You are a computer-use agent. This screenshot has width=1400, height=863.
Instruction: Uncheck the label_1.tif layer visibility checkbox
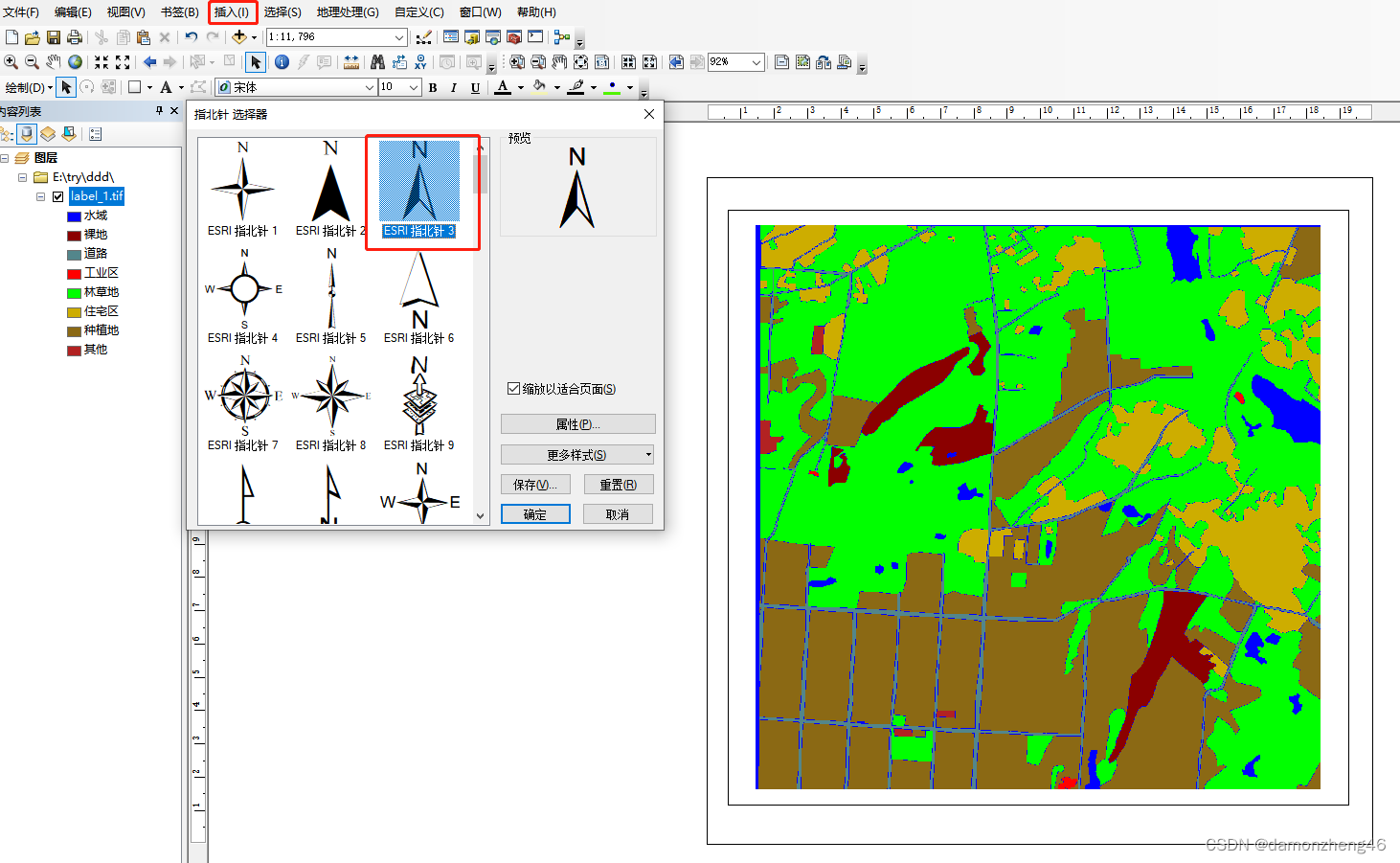click(x=57, y=196)
